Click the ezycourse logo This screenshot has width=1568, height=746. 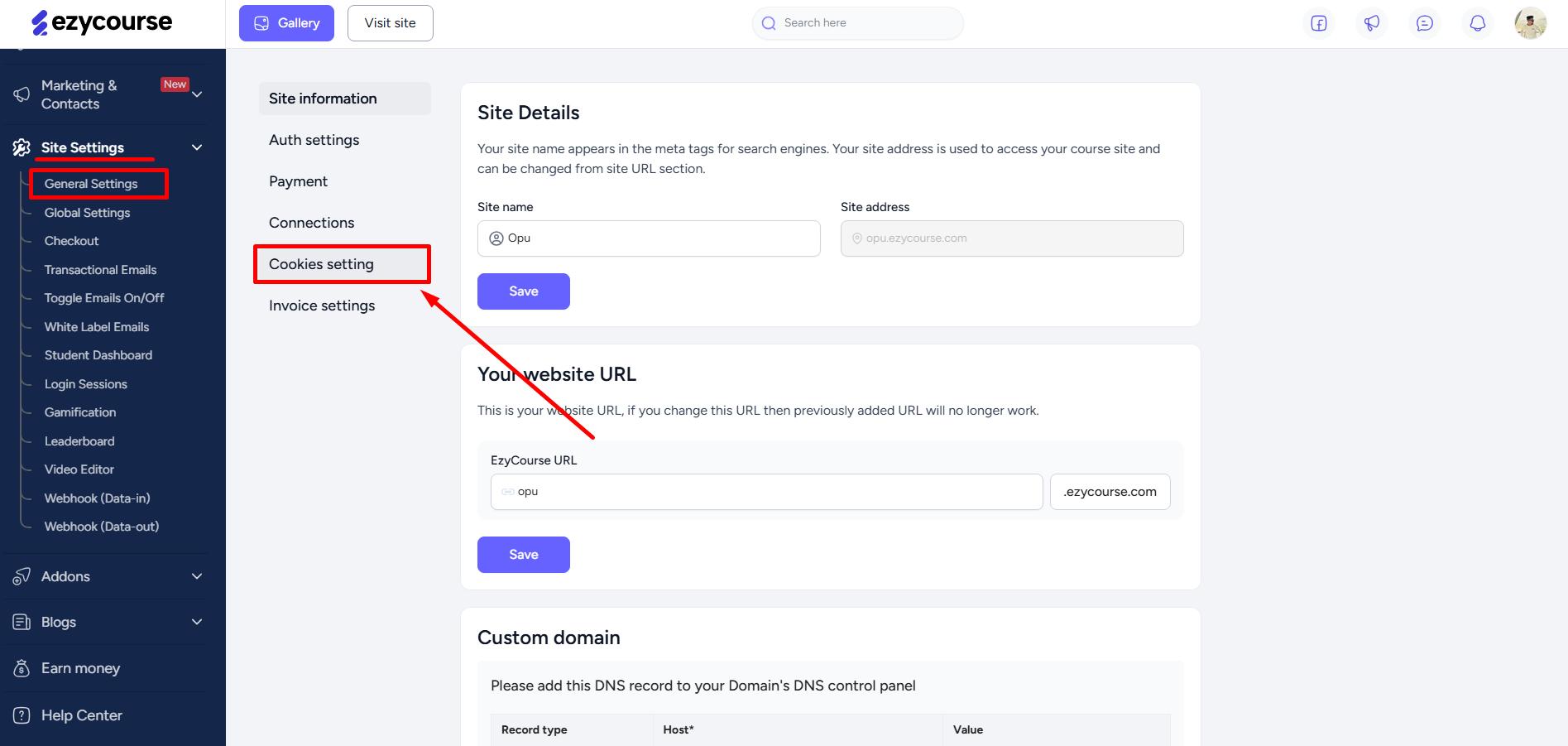pos(102,22)
